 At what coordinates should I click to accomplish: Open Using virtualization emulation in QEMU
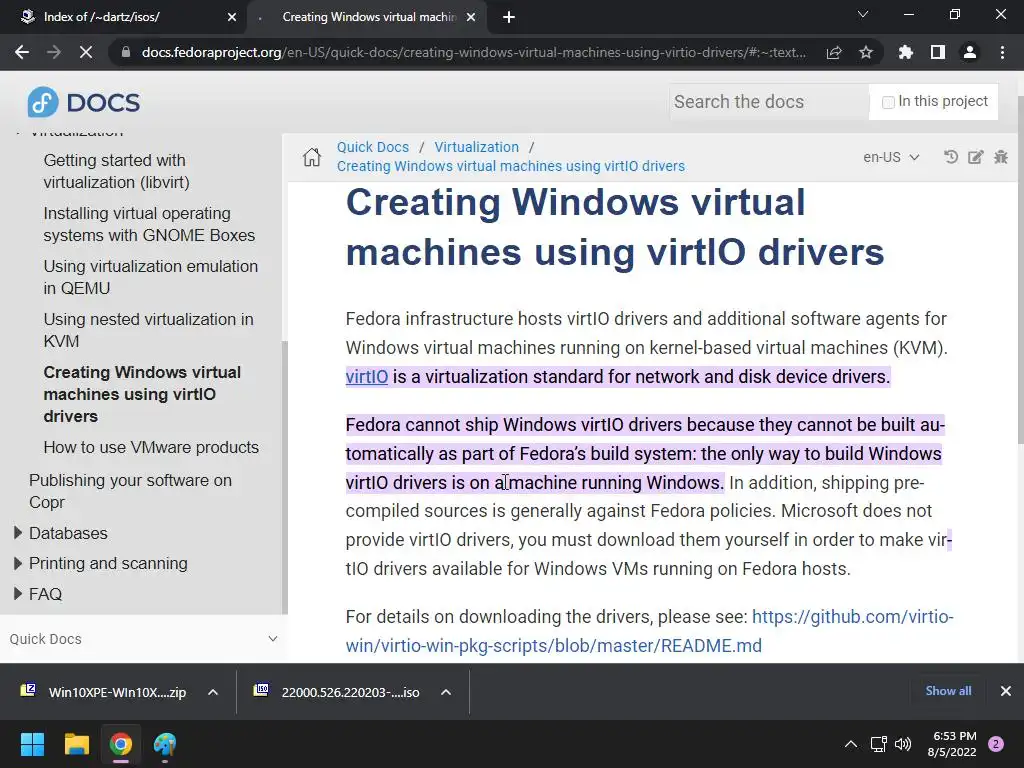[x=151, y=277]
